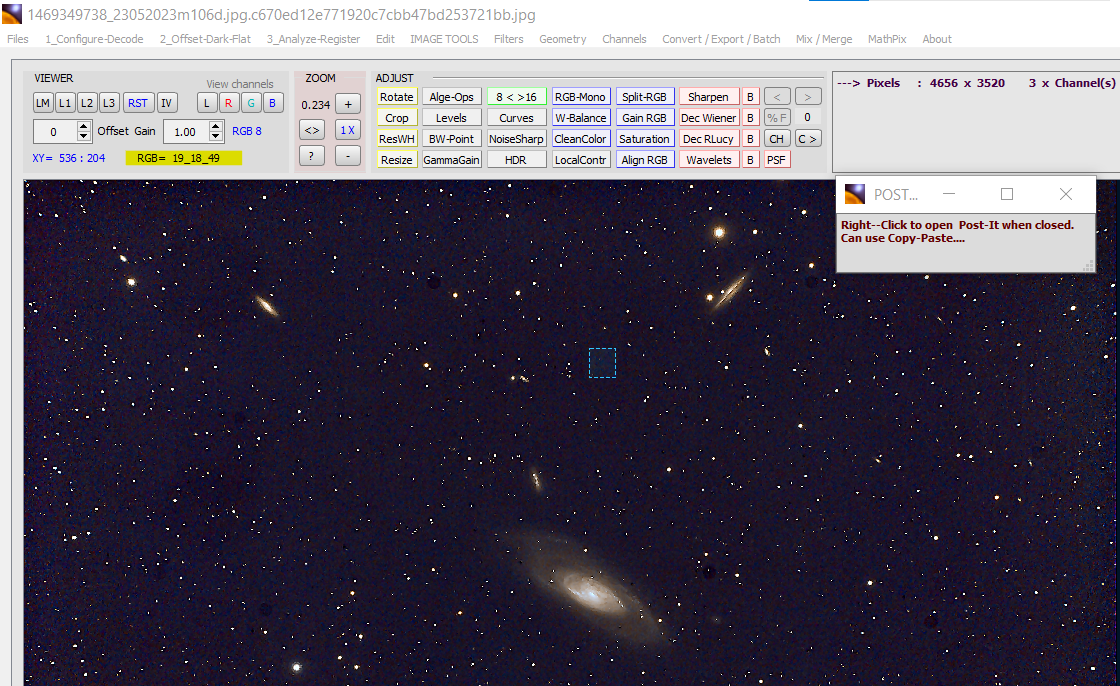The width and height of the screenshot is (1120, 686).
Task: Click the PSF button
Action: coord(776,160)
